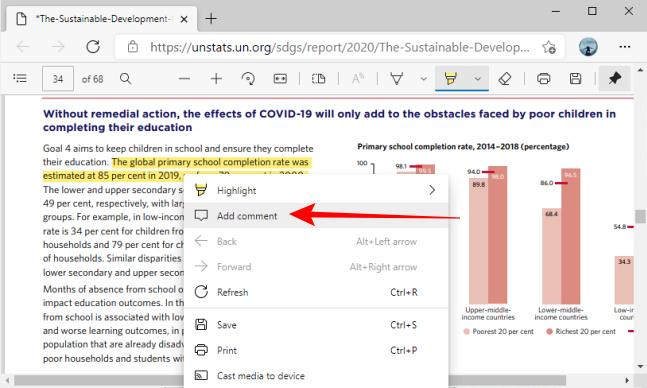Click the address bar URL
Viewport: 647px width, 388px height.
(x=340, y=47)
